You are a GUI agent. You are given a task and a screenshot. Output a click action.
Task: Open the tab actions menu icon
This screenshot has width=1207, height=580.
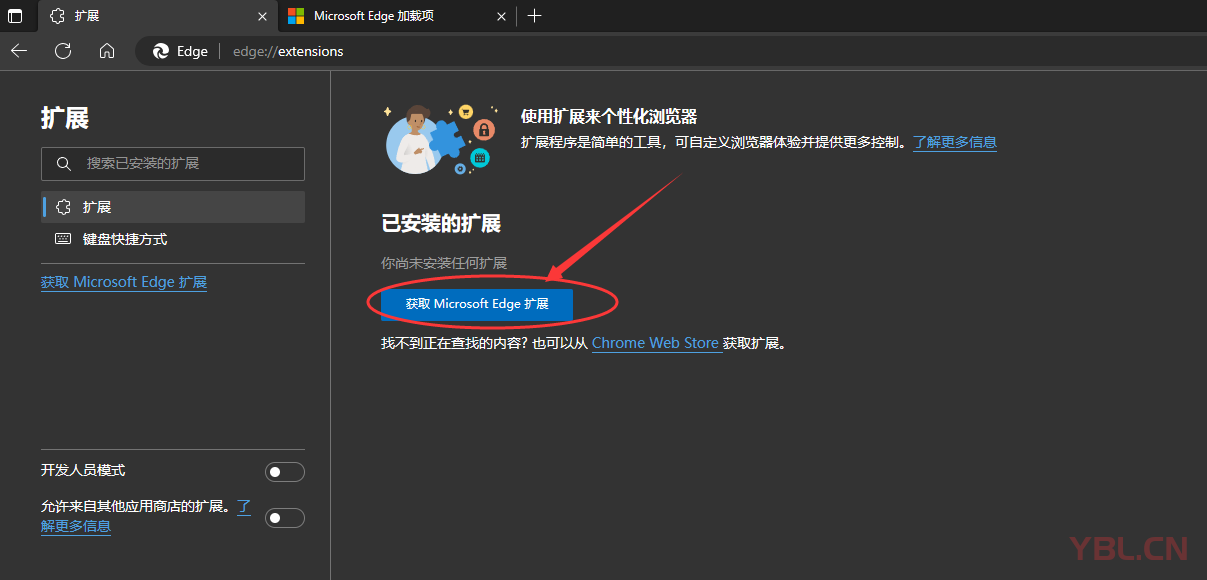[x=15, y=16]
